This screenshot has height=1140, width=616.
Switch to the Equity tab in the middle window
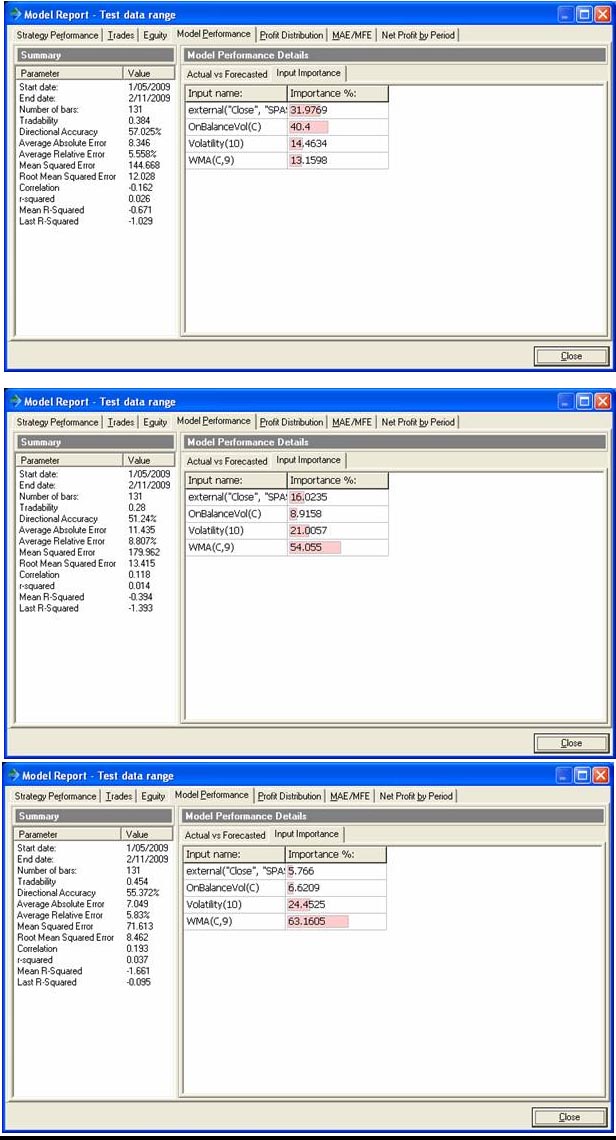pos(154,422)
